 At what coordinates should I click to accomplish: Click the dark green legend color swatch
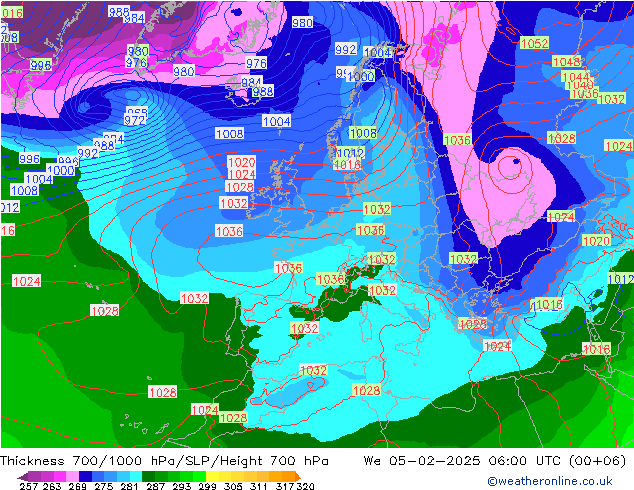(149, 476)
